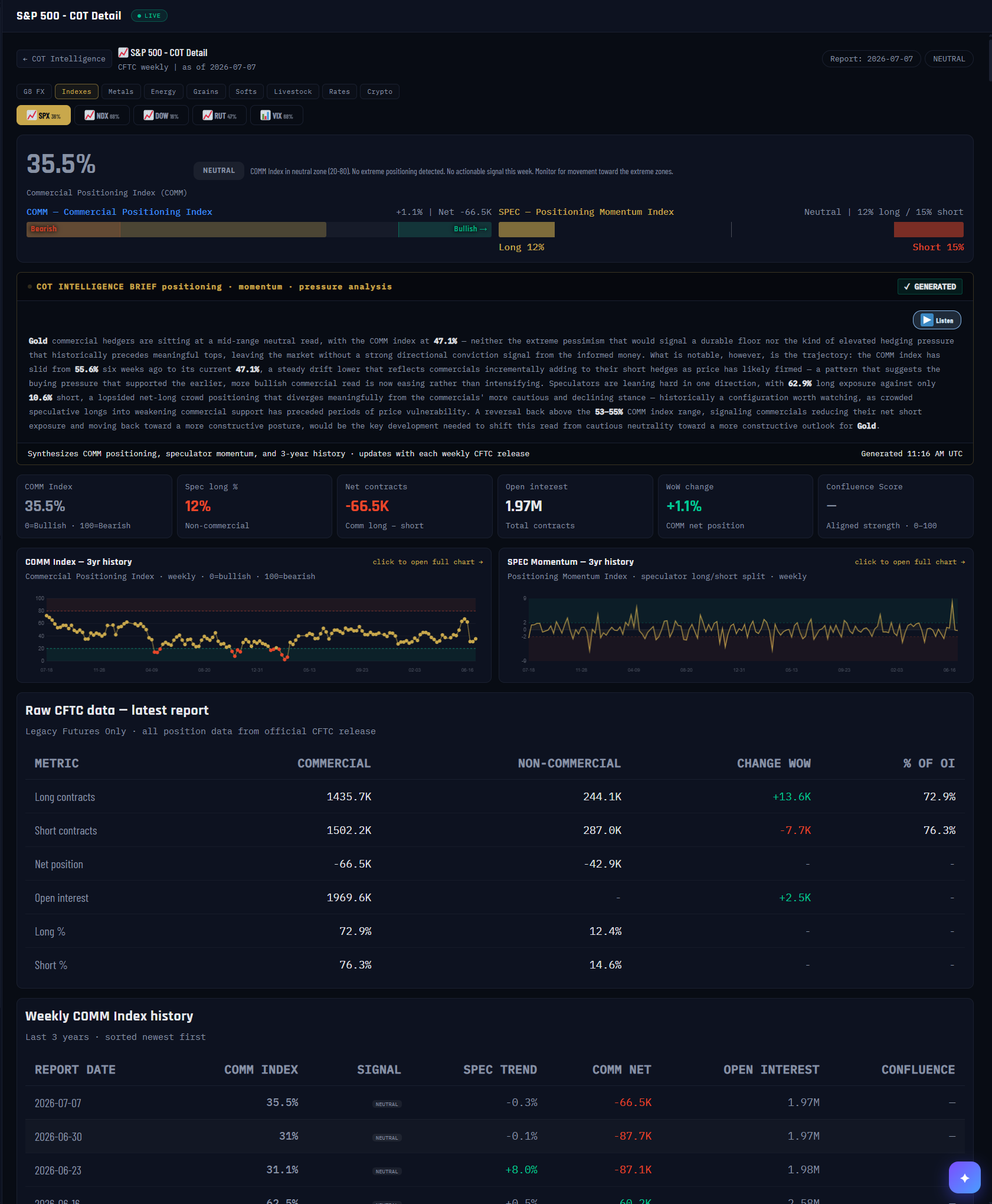Click the NEUTRAL badge next to 35.5%

(219, 171)
